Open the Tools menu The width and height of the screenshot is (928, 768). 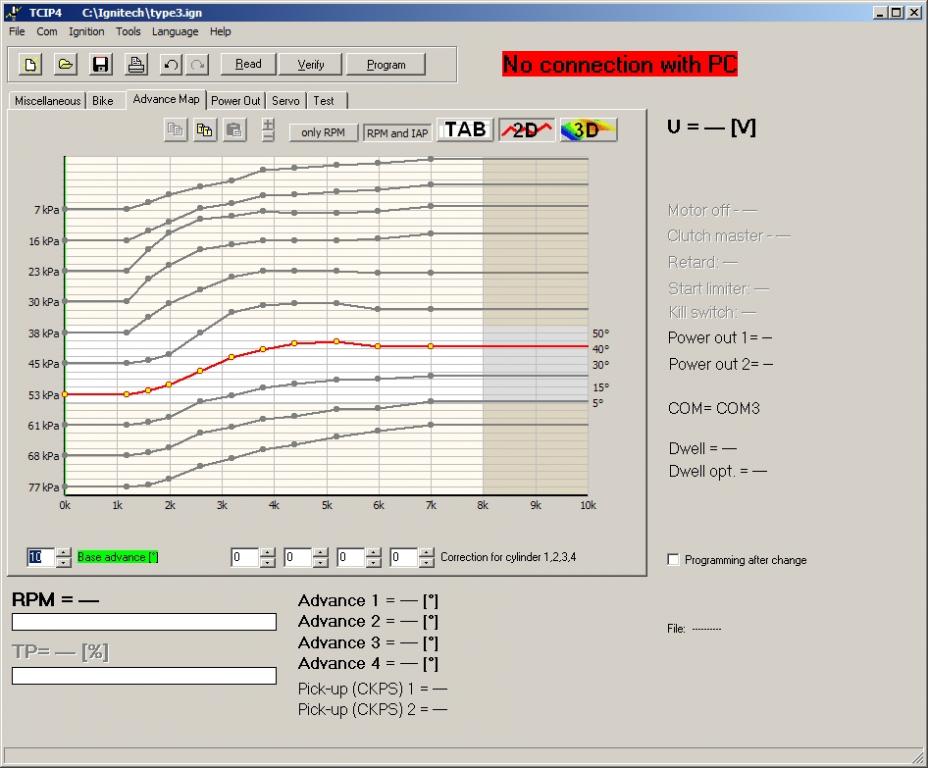click(x=128, y=31)
